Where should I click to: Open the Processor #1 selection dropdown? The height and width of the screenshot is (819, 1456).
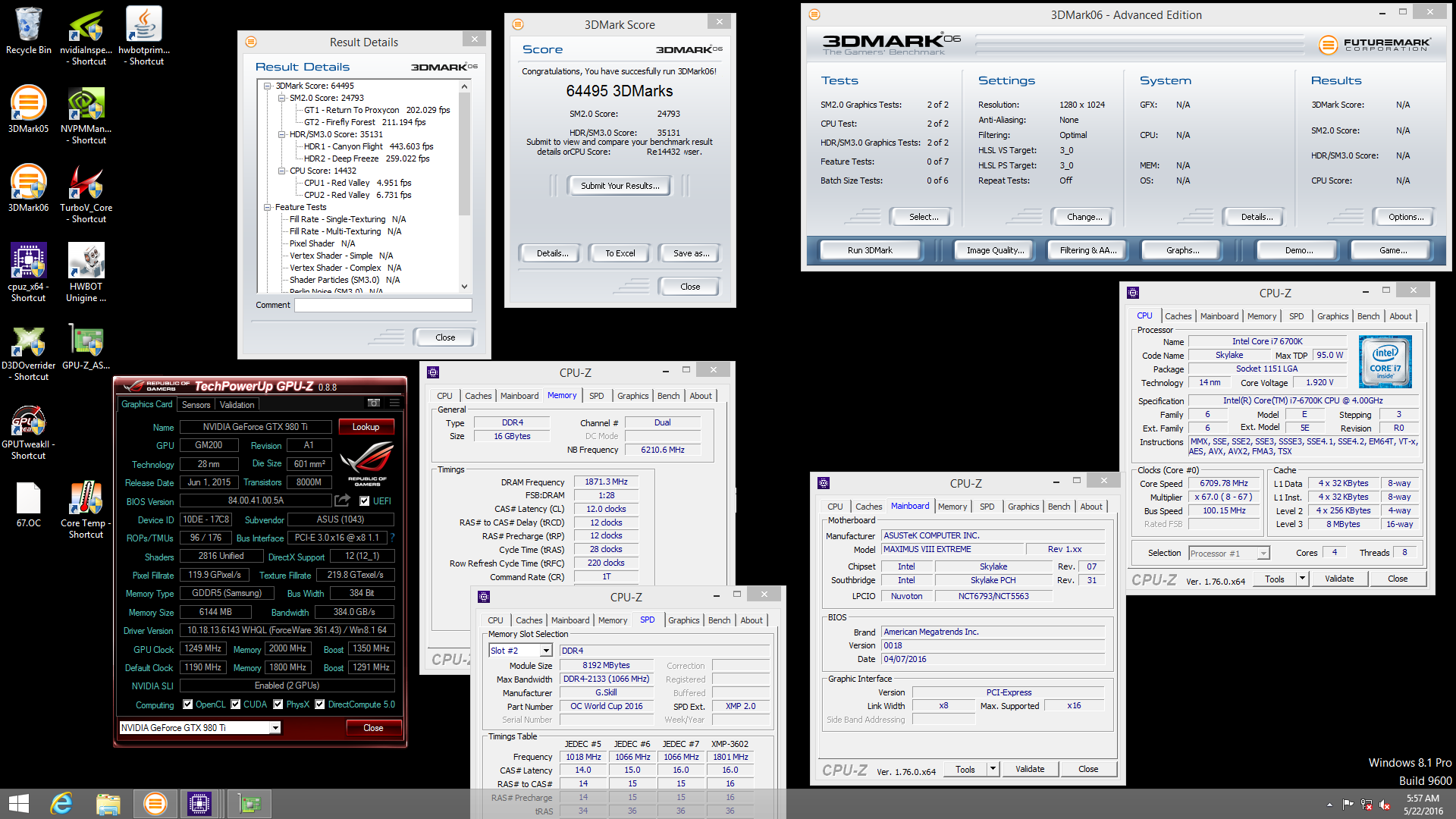(x=1263, y=554)
